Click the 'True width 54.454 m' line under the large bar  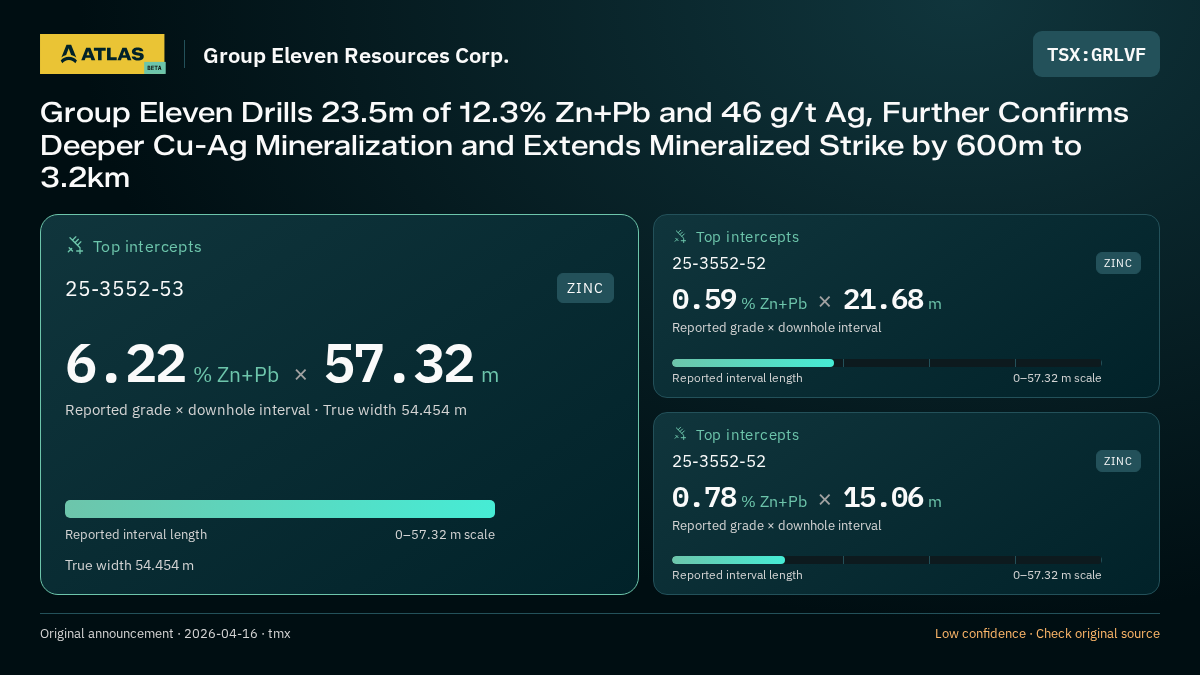tap(129, 565)
